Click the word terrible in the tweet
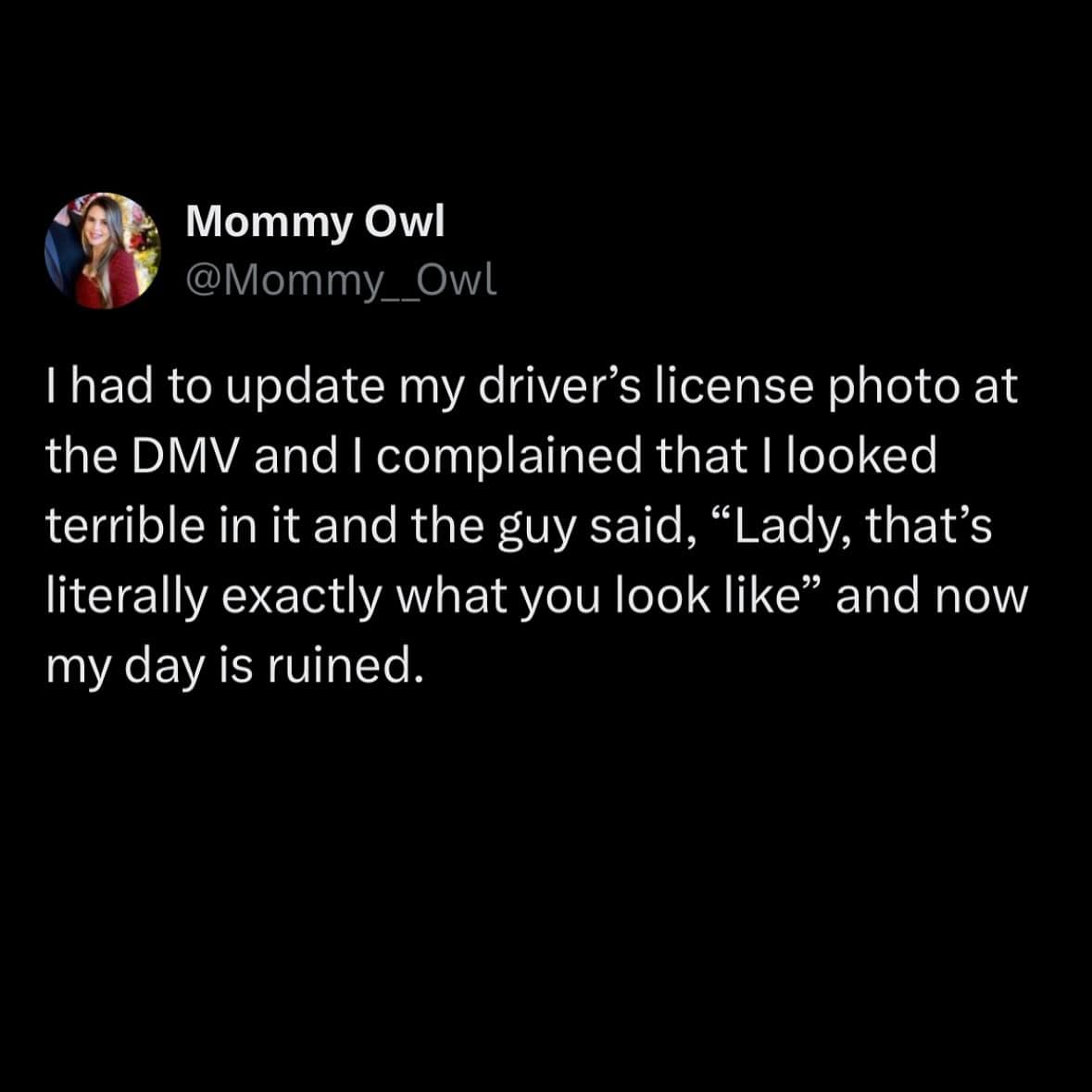Image resolution: width=1092 pixels, height=1092 pixels. pyautogui.click(x=125, y=526)
